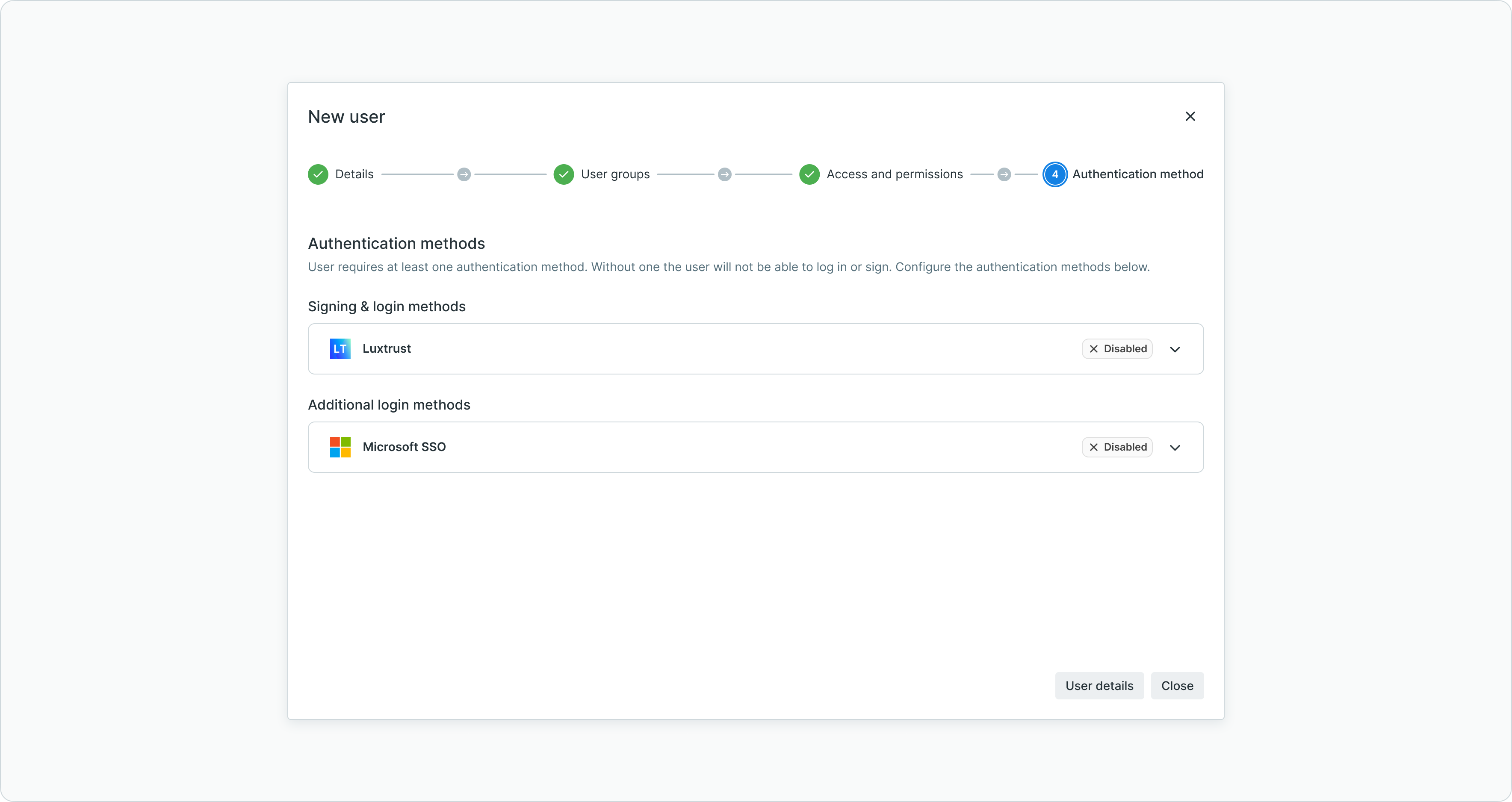The image size is (1512, 802).
Task: Expand the Microsoft SSO method chevron
Action: pyautogui.click(x=1175, y=448)
